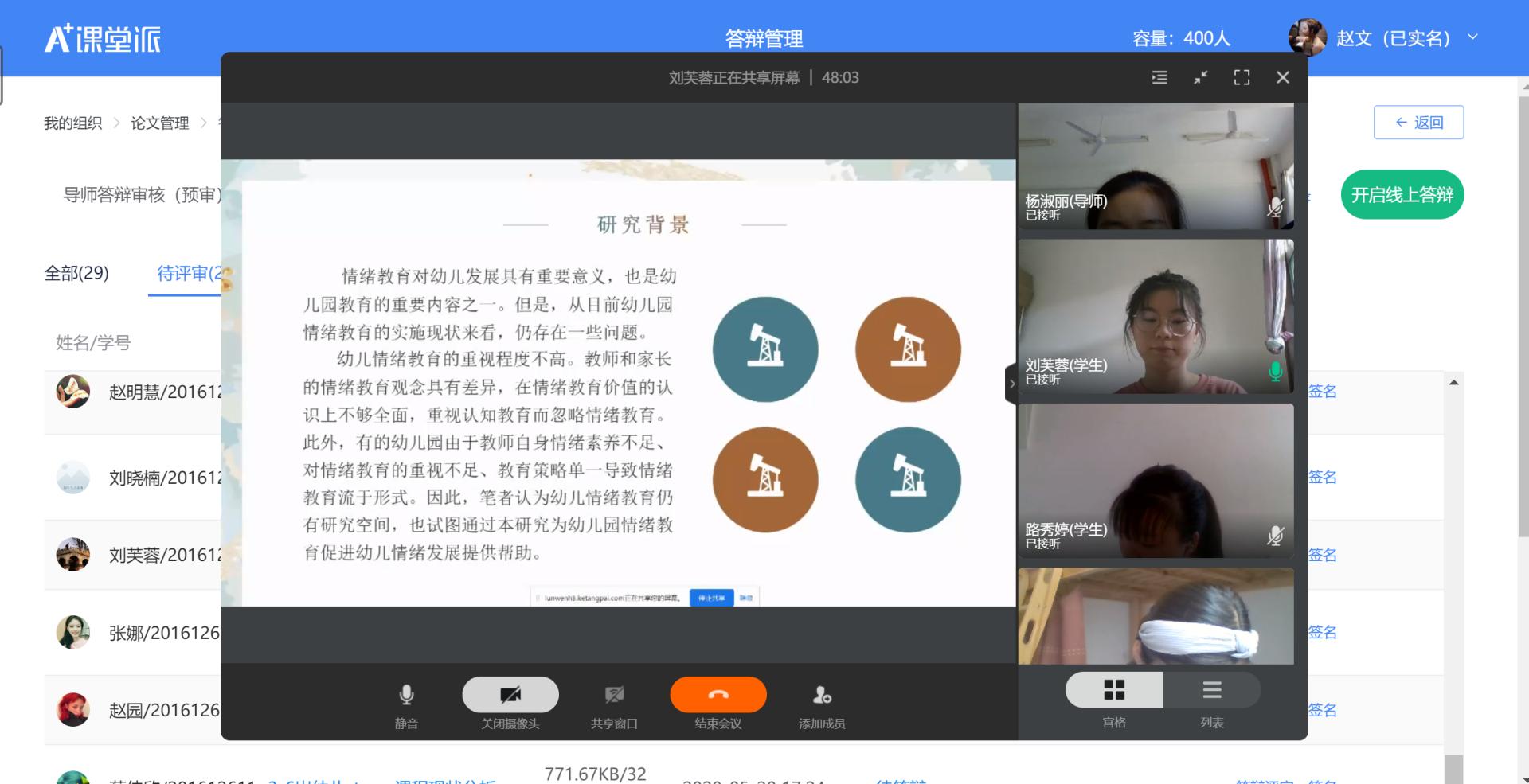Switch to 列表 list view
The image size is (1529, 784).
[x=1211, y=690]
